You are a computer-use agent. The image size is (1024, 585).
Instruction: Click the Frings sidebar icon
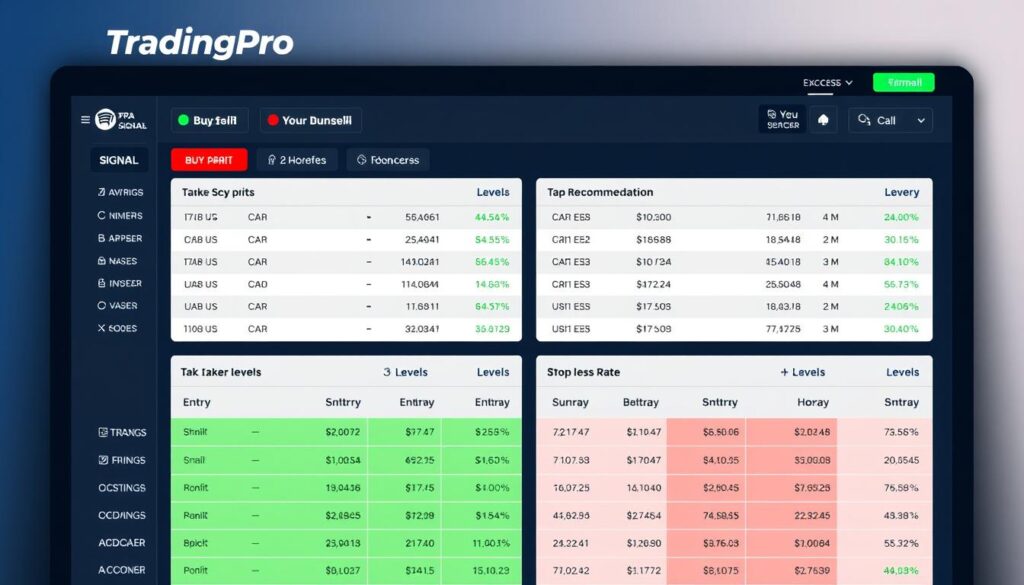click(x=102, y=461)
